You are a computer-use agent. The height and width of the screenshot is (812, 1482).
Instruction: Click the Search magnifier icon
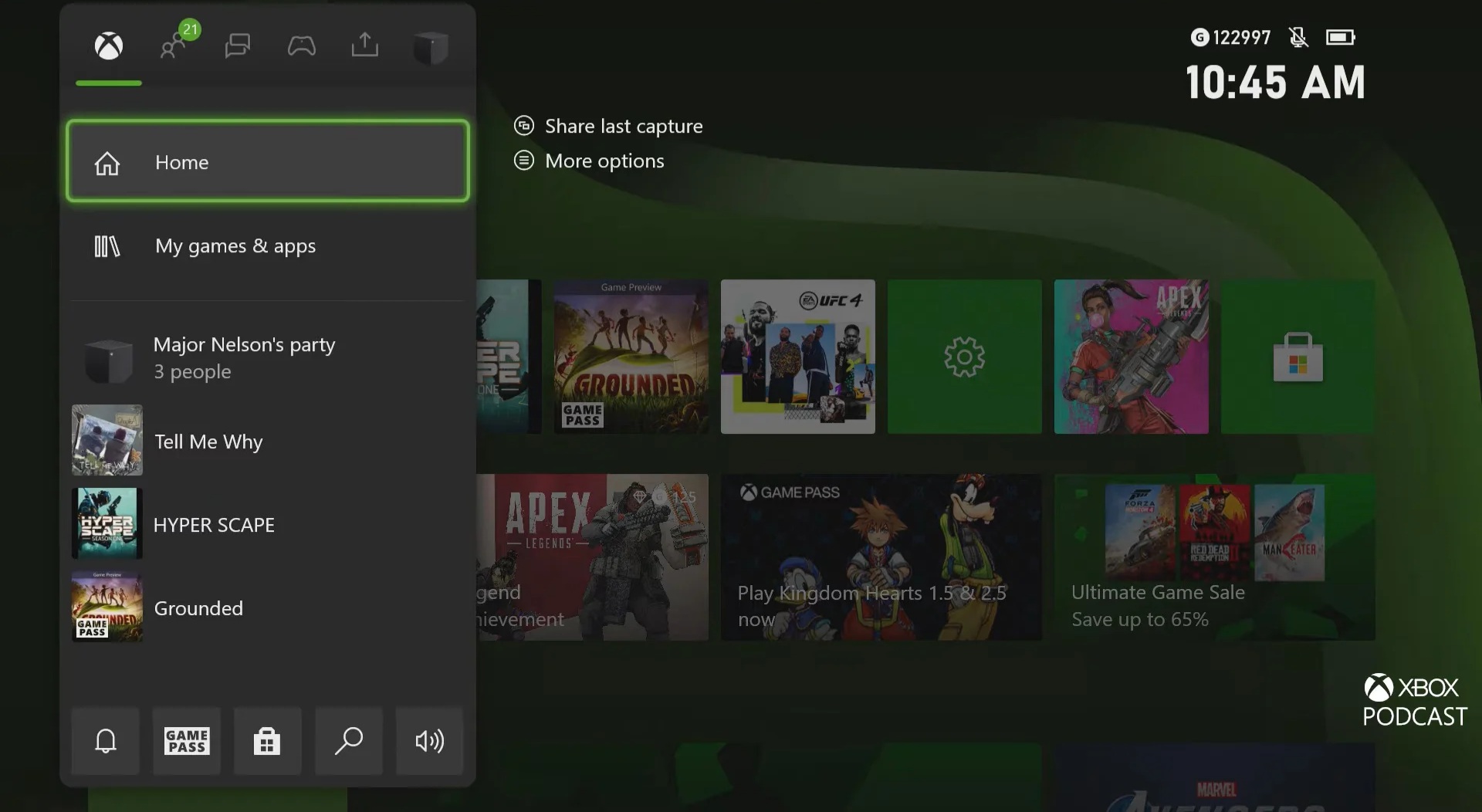[x=349, y=741]
